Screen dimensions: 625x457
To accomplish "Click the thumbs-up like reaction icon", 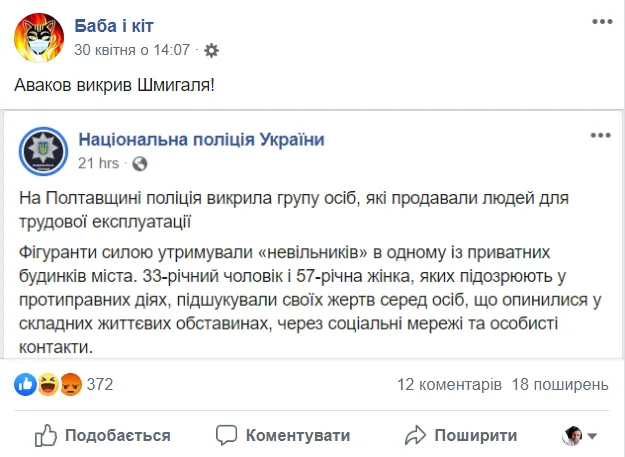I will [25, 384].
